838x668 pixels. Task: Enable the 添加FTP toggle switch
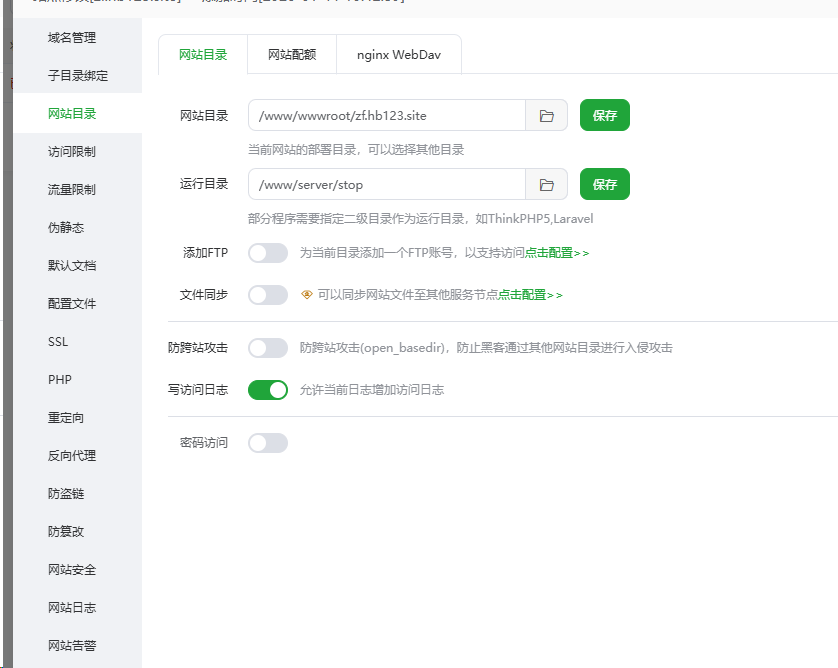point(268,253)
